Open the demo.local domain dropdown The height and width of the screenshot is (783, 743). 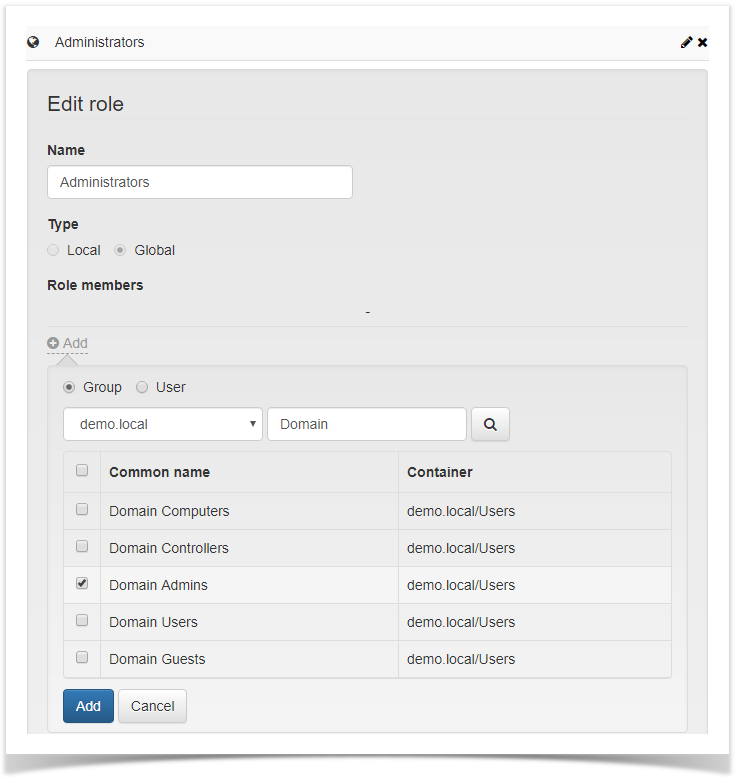click(x=163, y=424)
